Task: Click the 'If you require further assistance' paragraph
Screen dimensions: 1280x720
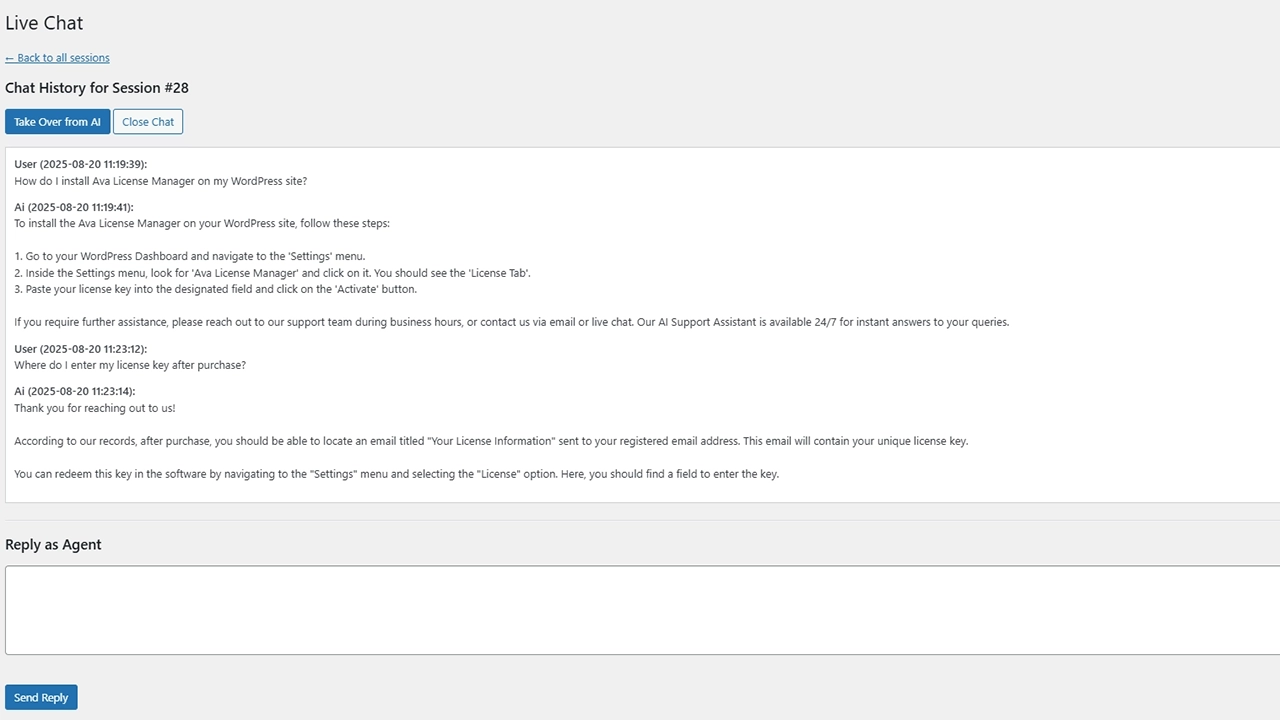Action: click(511, 322)
